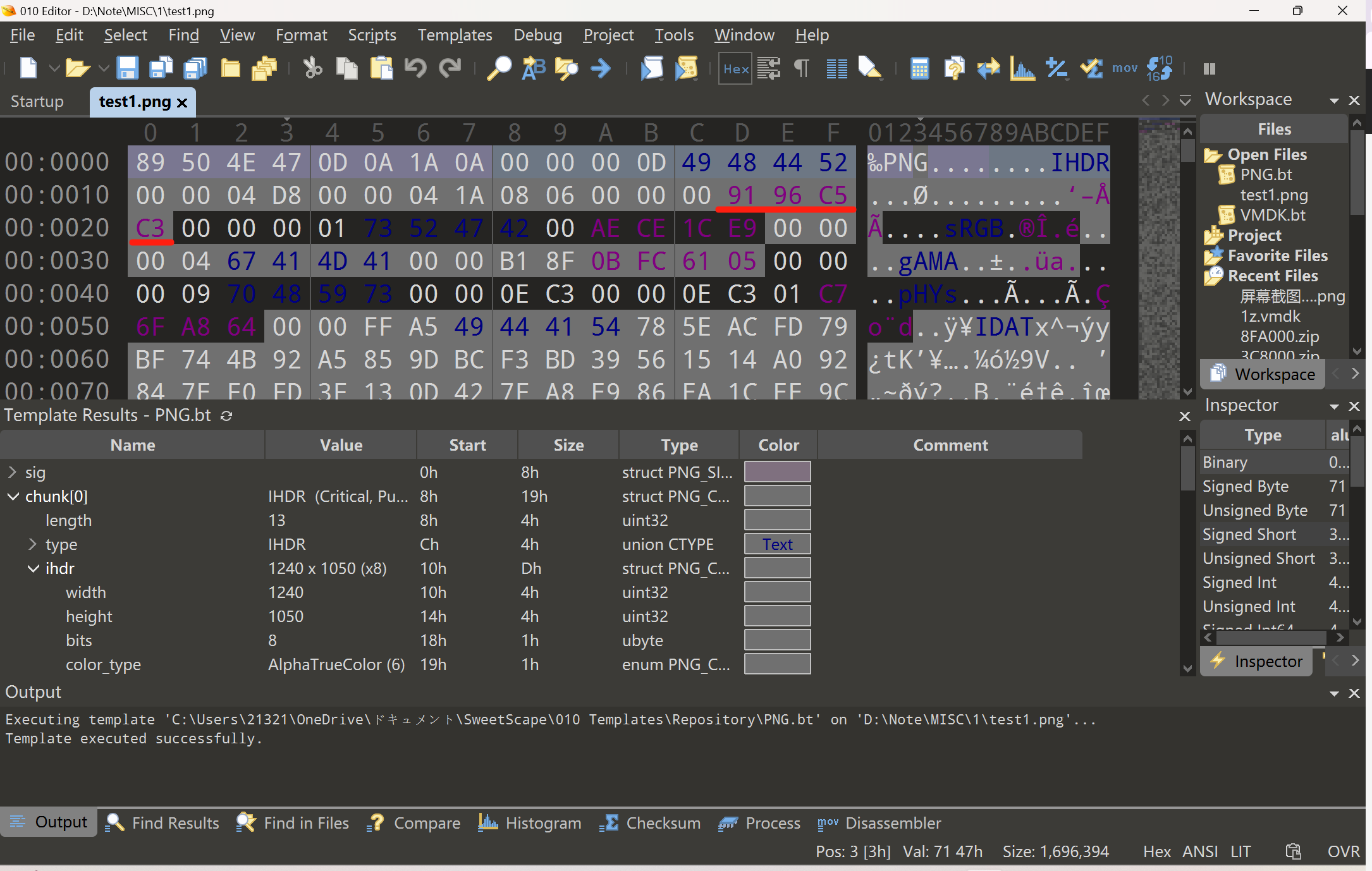Open the base converter icon

[1160, 68]
